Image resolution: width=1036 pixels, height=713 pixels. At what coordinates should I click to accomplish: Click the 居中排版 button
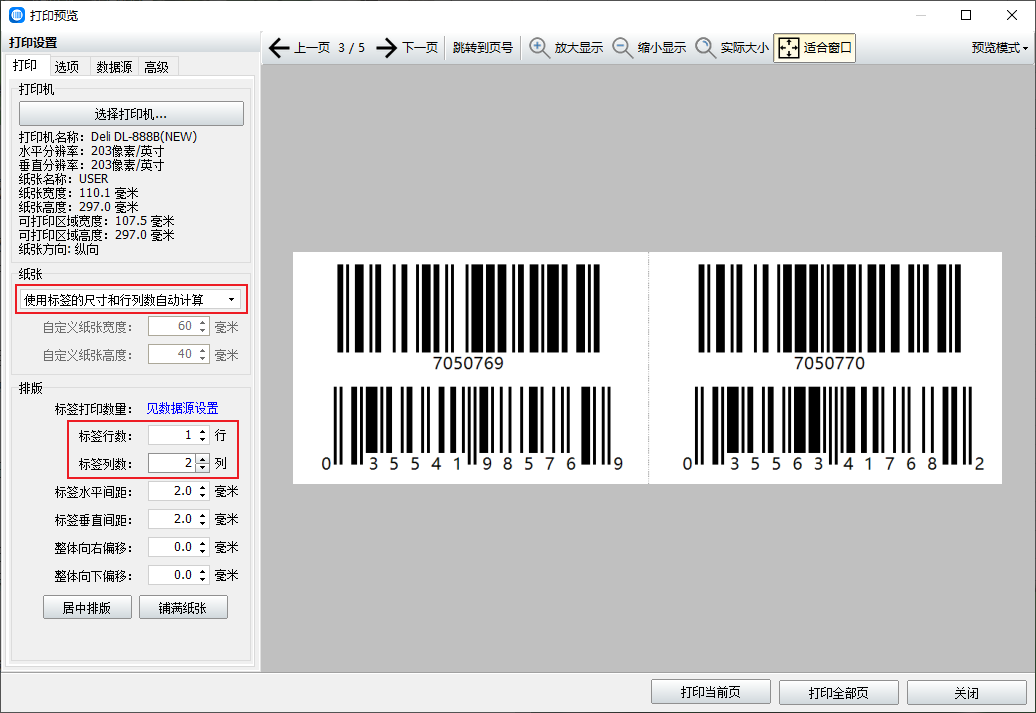click(87, 607)
